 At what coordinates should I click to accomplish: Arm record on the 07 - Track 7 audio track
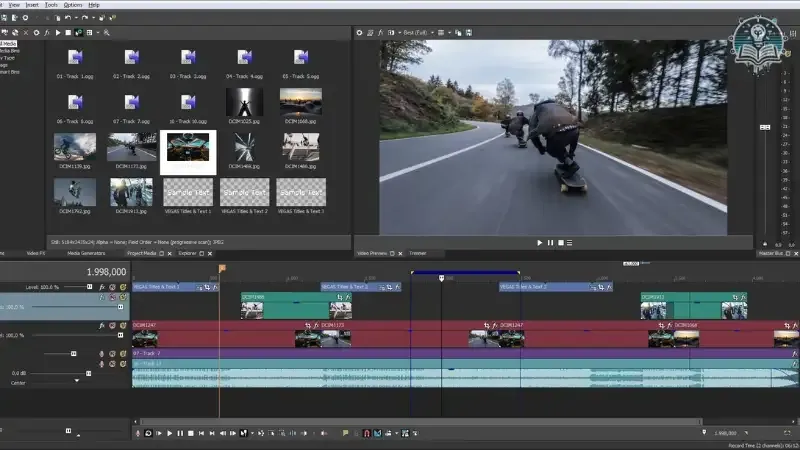(x=102, y=354)
